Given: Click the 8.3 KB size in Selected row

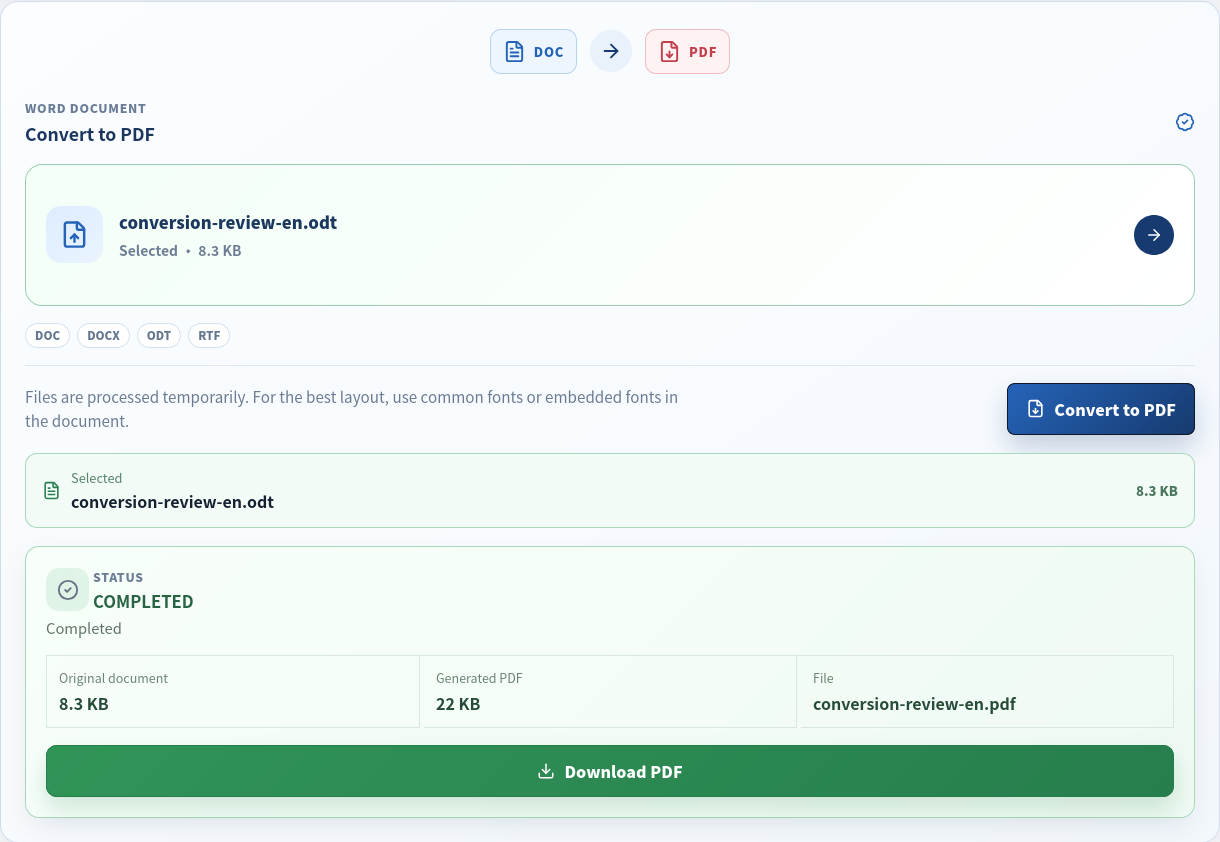Looking at the screenshot, I should (x=1156, y=491).
